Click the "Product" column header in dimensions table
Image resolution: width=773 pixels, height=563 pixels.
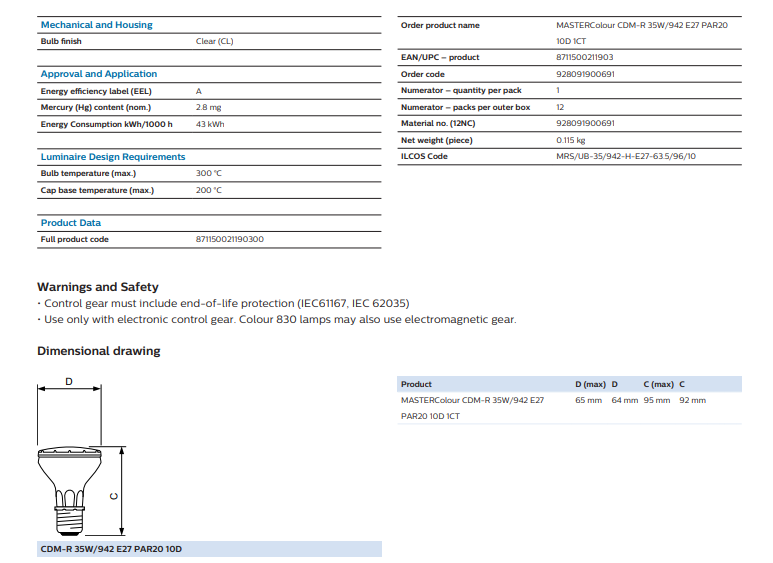click(416, 384)
